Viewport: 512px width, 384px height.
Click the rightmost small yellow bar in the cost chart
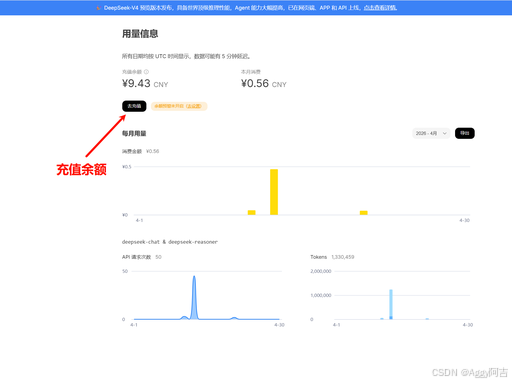click(x=364, y=213)
